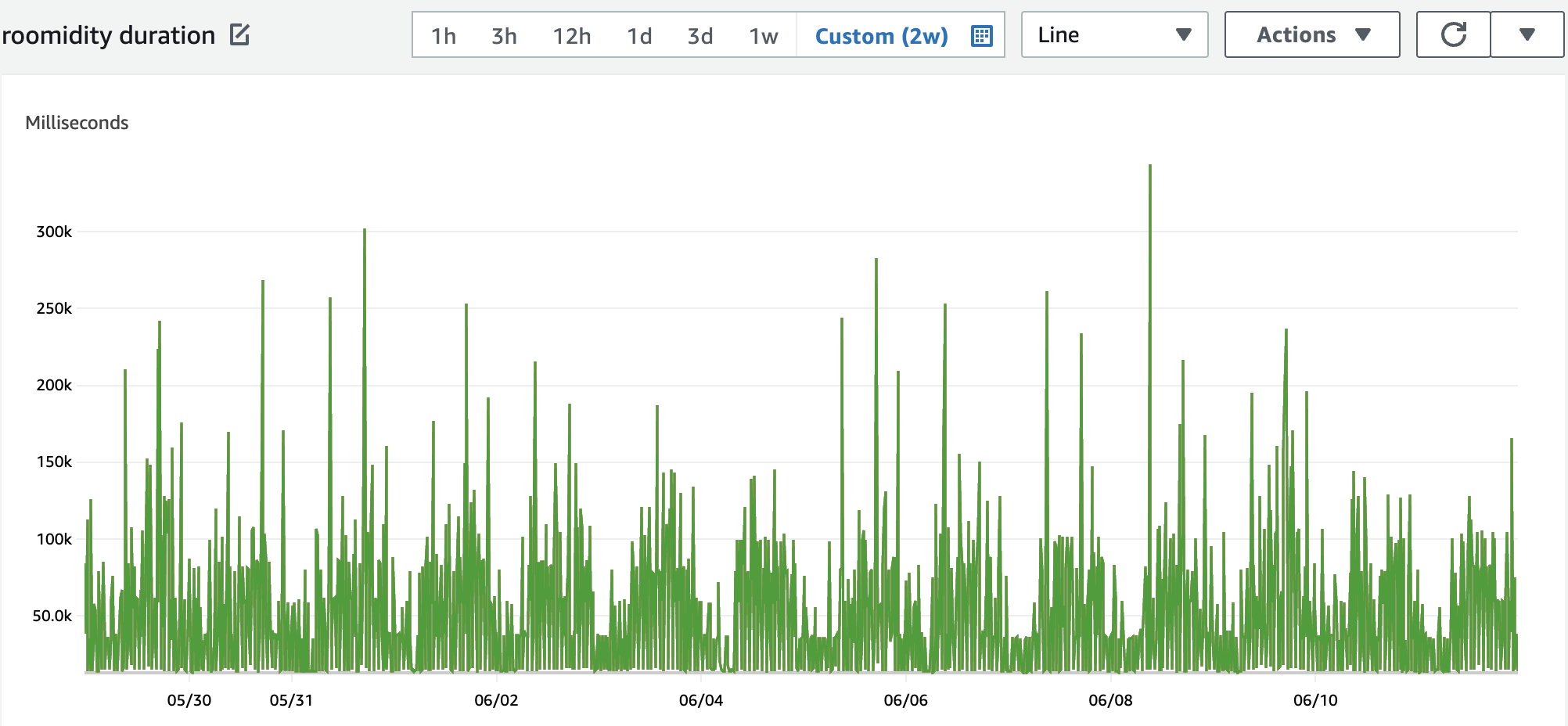
Task: Open the custom date range calendar icon
Action: (x=981, y=35)
